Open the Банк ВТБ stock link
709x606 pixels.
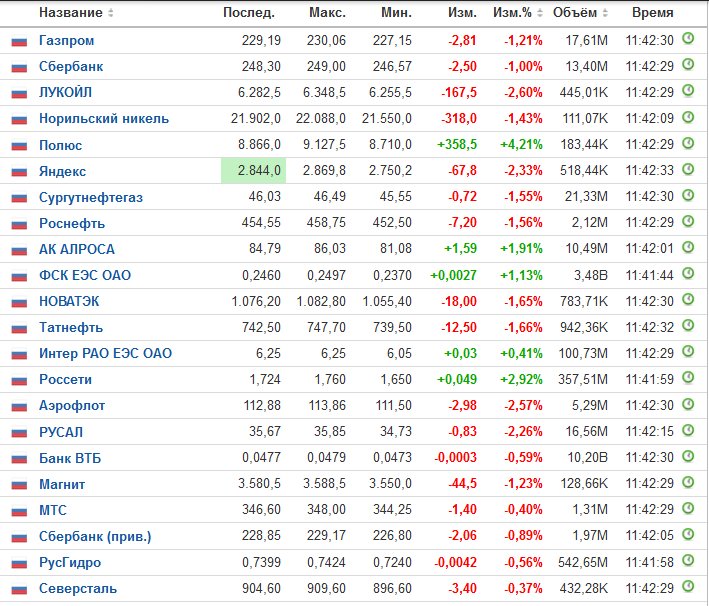tap(70, 459)
